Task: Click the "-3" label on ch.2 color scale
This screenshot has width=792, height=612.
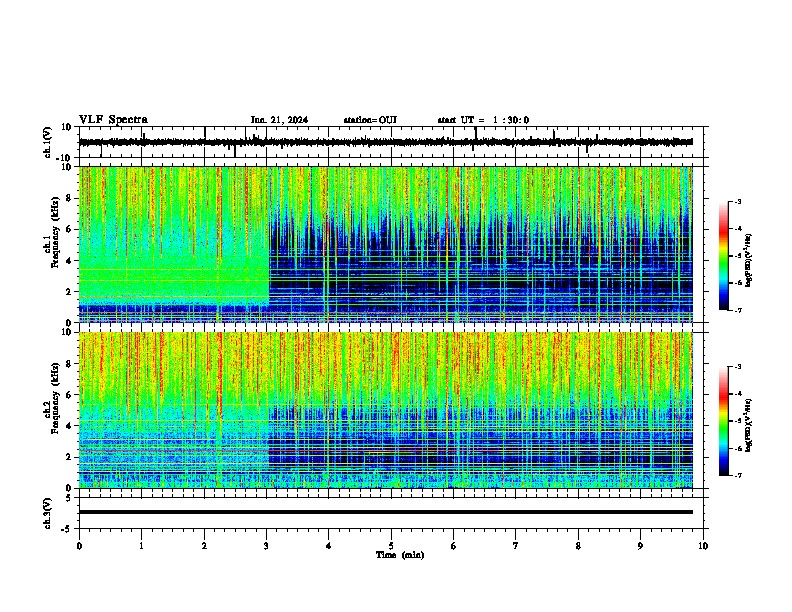Action: point(738,367)
